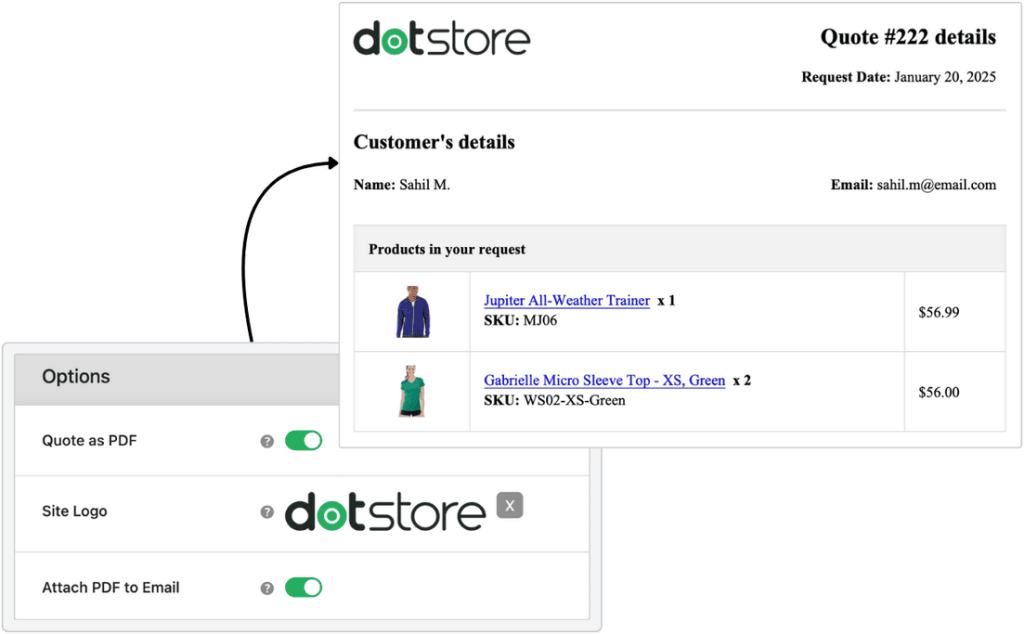The height and width of the screenshot is (634, 1024).
Task: Open help tooltip for Site Logo
Action: [x=267, y=512]
